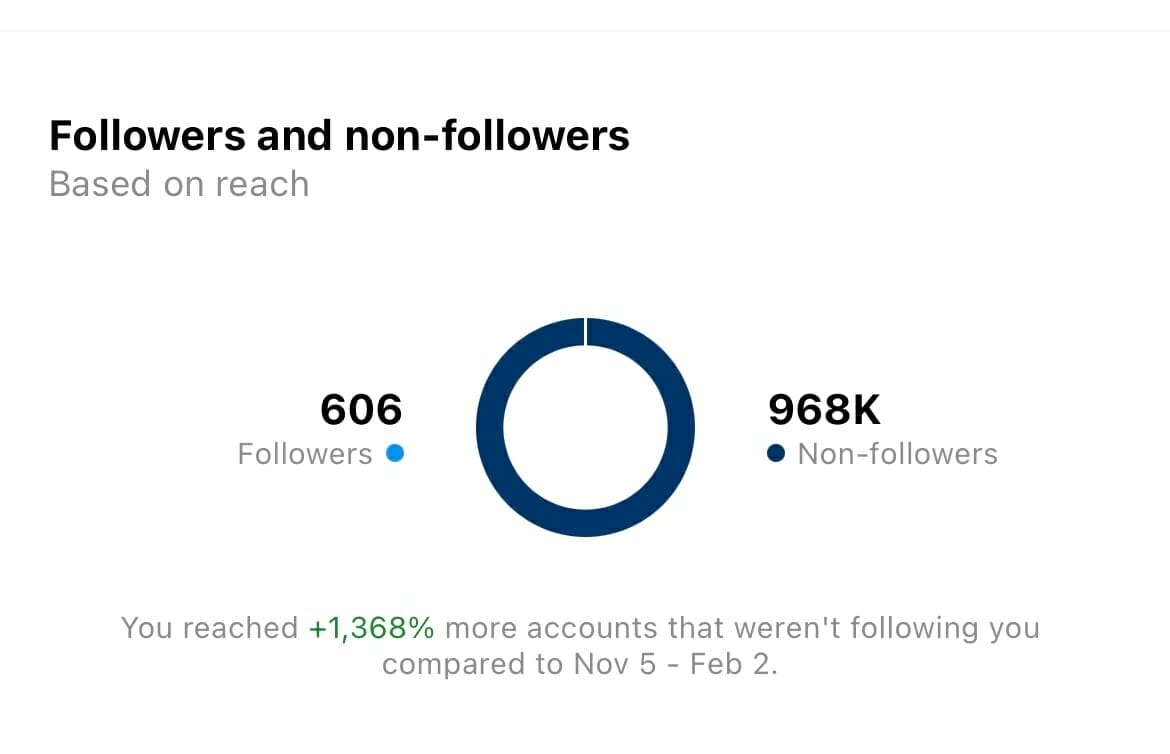The height and width of the screenshot is (754, 1170).
Task: Tap the green +1,368% percentage text
Action: click(372, 628)
